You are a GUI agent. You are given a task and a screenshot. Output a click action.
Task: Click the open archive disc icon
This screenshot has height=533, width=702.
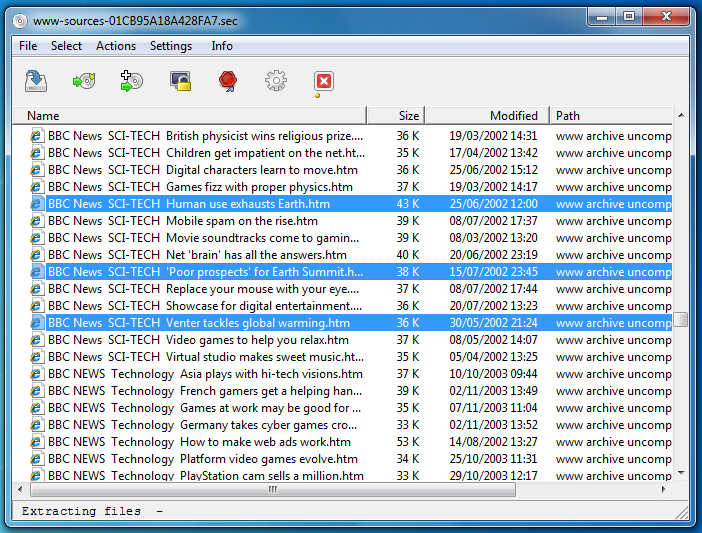[x=84, y=81]
